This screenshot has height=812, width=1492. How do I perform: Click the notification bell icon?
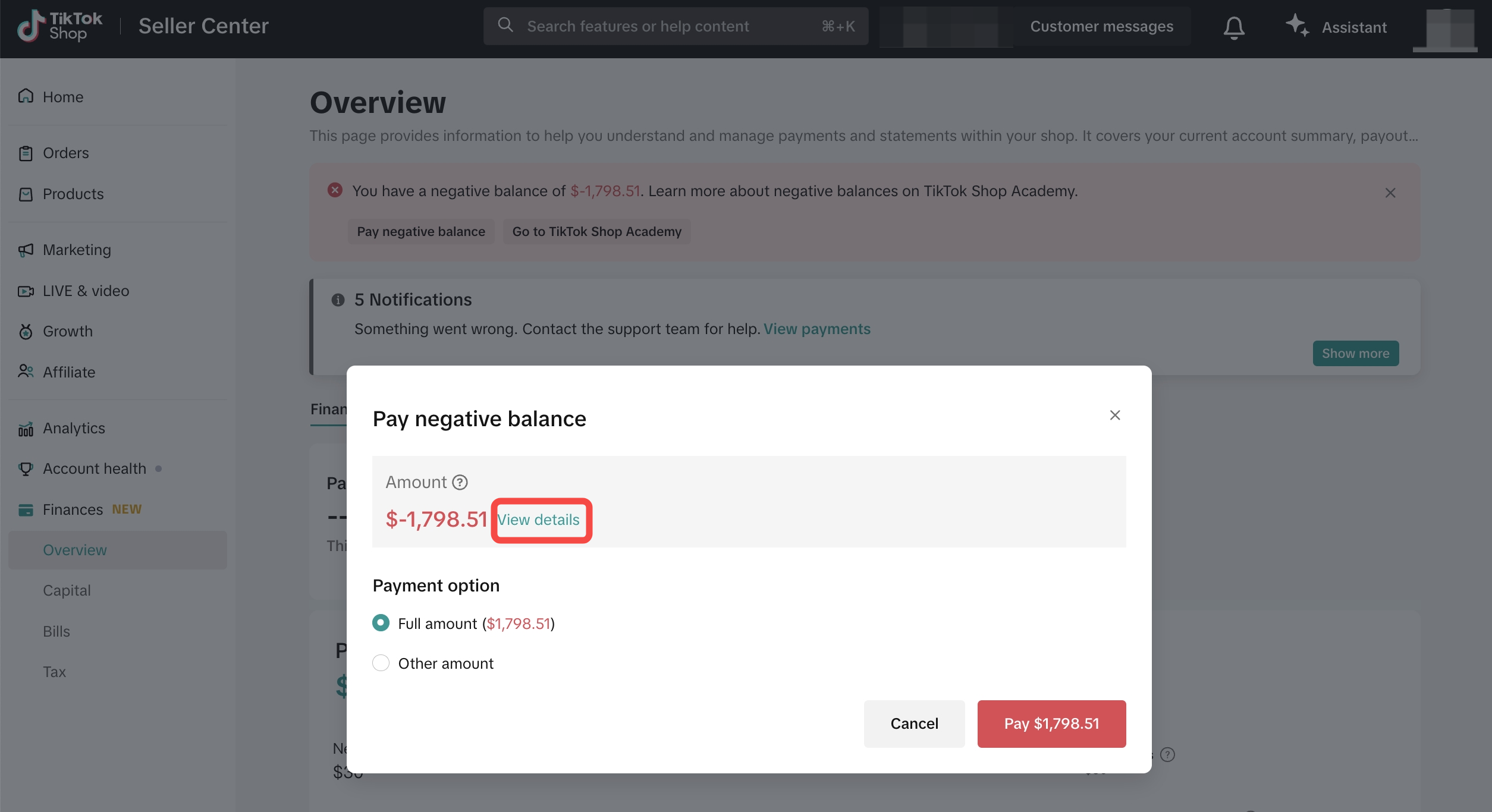(x=1234, y=27)
